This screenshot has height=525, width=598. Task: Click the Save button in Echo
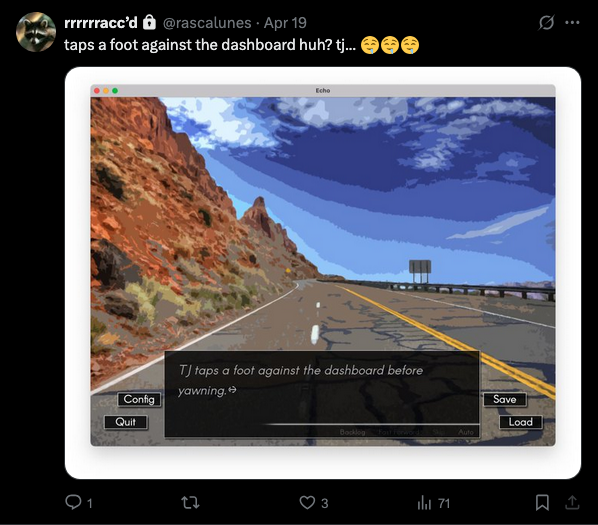click(505, 399)
